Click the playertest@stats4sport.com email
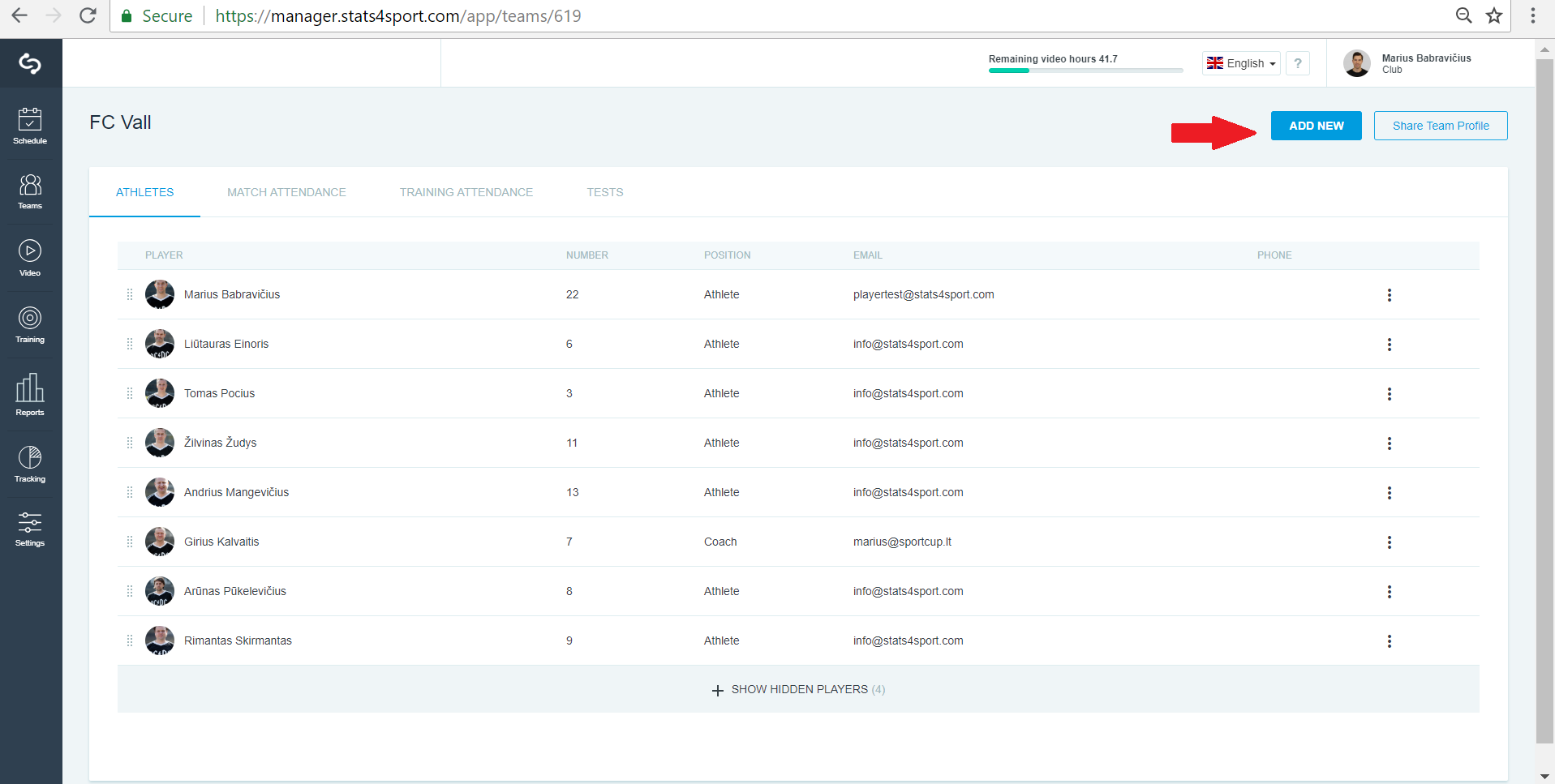Screen dimensions: 1555x784 [923, 294]
